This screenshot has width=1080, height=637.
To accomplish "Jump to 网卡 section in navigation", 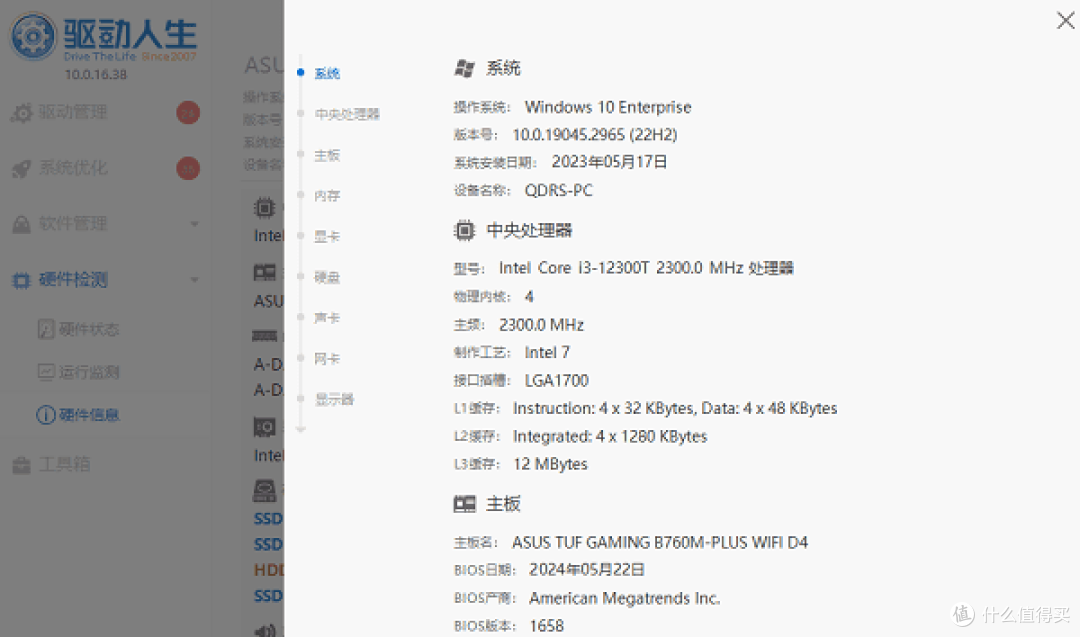I will [x=327, y=358].
